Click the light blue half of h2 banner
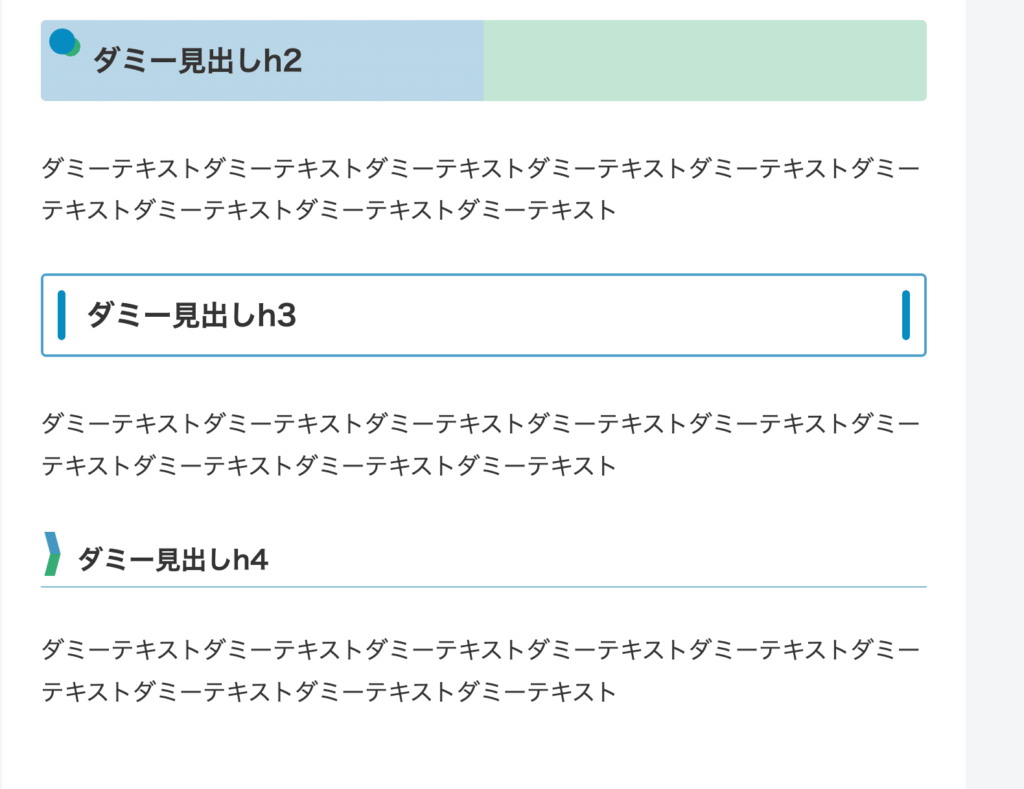The width and height of the screenshot is (1024, 789). 262,61
